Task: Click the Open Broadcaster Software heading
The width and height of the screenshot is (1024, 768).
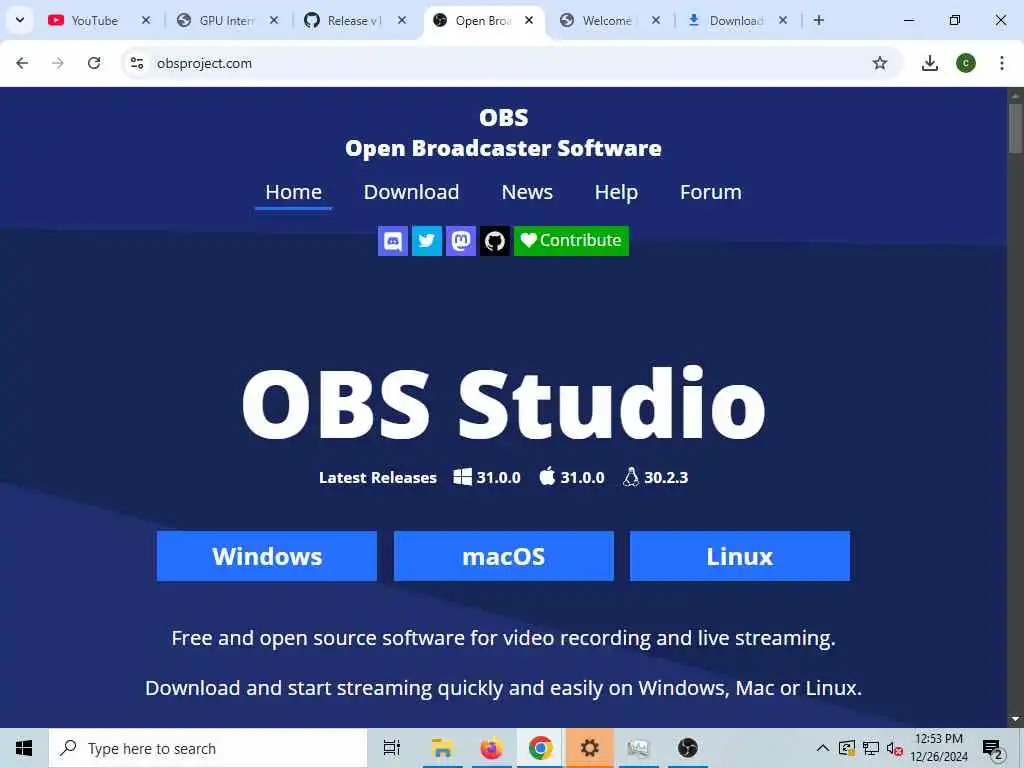Action: (x=503, y=148)
